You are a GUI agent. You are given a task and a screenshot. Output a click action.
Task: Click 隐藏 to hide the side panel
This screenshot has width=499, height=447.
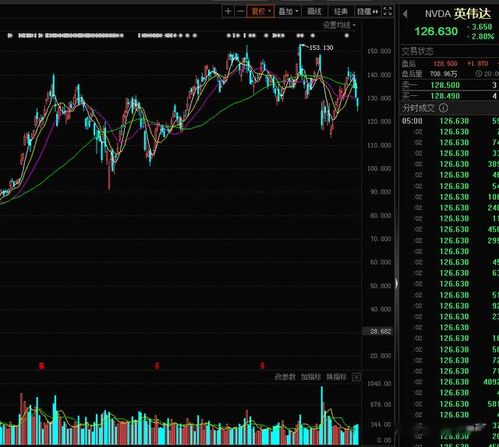[x=367, y=12]
